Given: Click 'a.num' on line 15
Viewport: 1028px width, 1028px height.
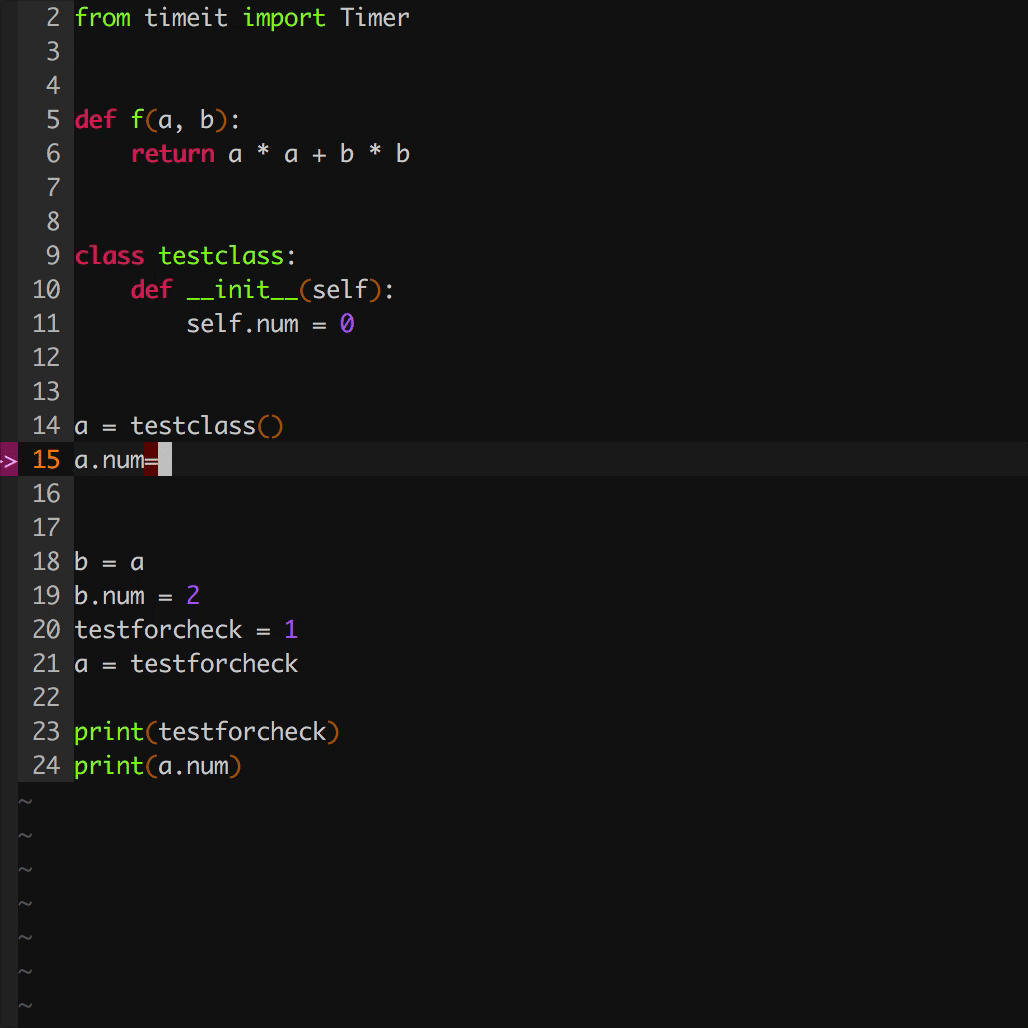Looking at the screenshot, I should pos(109,460).
